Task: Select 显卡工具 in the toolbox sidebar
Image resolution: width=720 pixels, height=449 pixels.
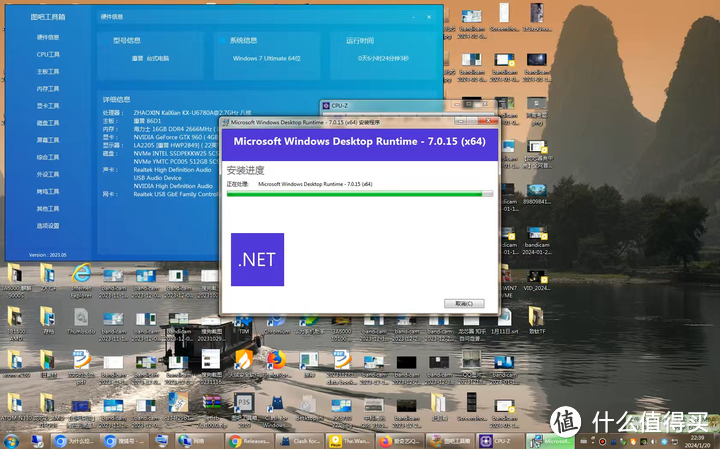Action: (x=48, y=105)
